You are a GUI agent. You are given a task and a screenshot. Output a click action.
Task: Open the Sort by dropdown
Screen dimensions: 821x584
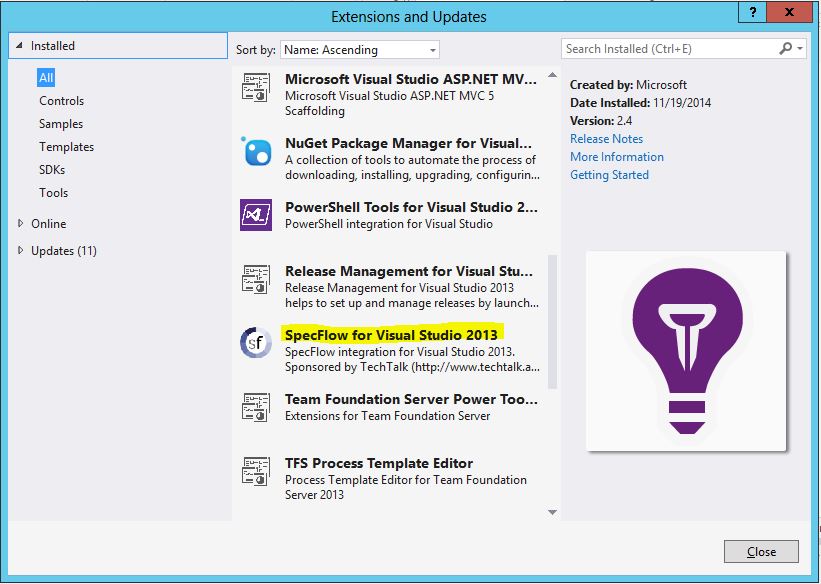click(360, 50)
